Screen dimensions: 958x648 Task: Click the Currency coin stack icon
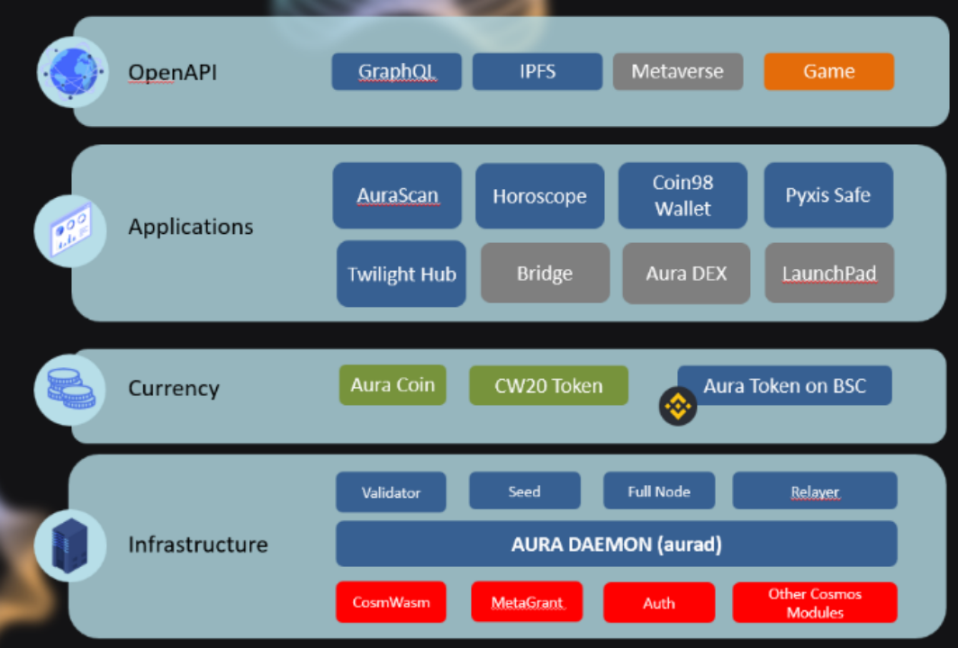pyautogui.click(x=70, y=389)
